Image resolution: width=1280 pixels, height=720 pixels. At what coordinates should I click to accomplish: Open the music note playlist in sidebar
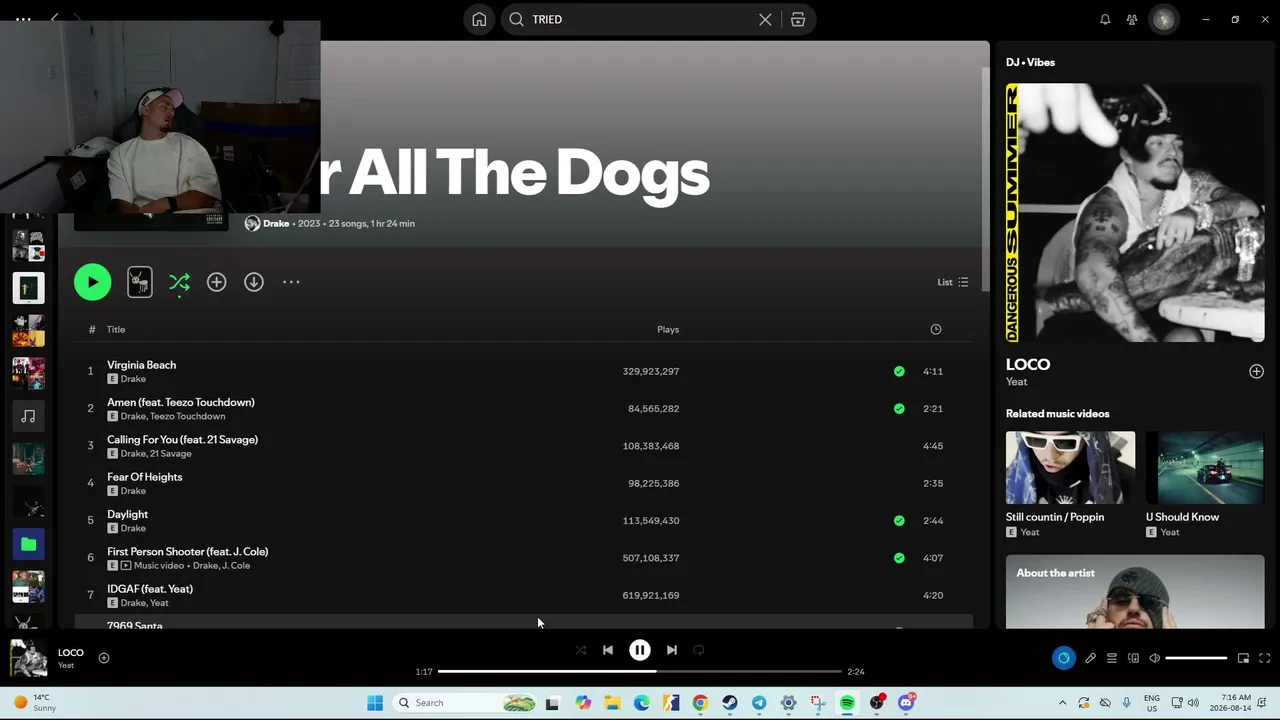click(x=28, y=416)
